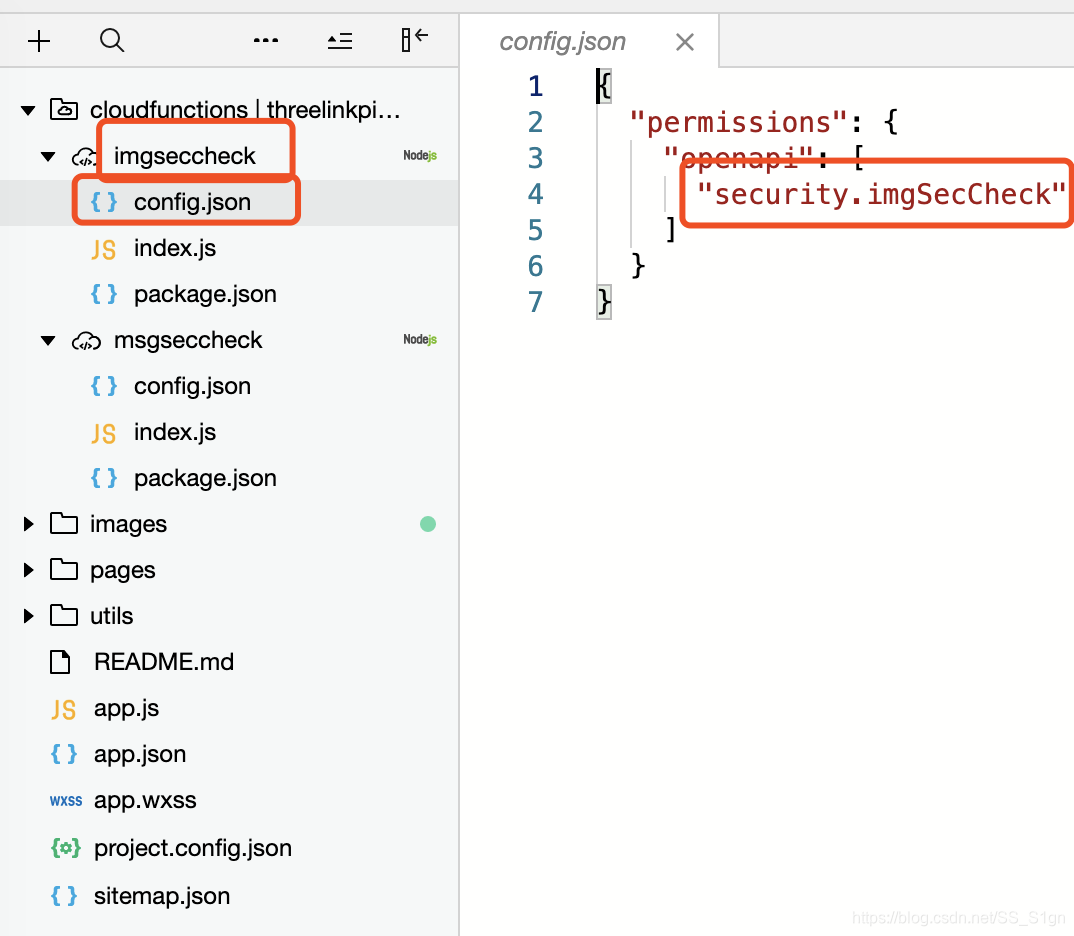The image size is (1074, 936).
Task: Click the folder icon of pages
Action: [x=64, y=569]
